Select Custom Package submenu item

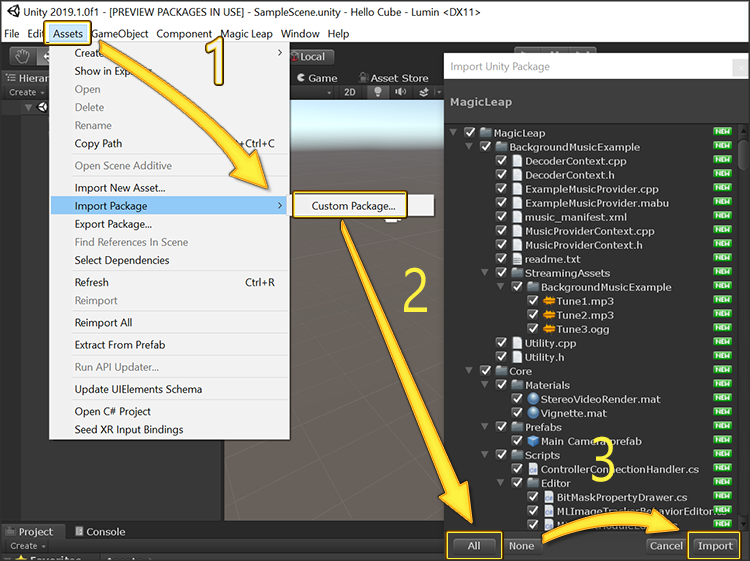coord(353,206)
